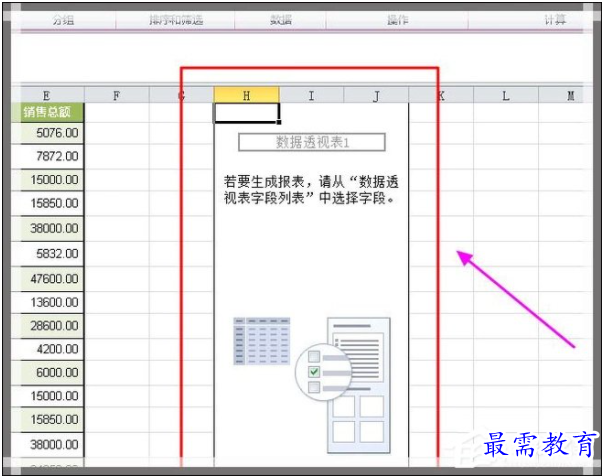Select the cell containing 13600.00
The height and width of the screenshot is (476, 605).
[48, 302]
